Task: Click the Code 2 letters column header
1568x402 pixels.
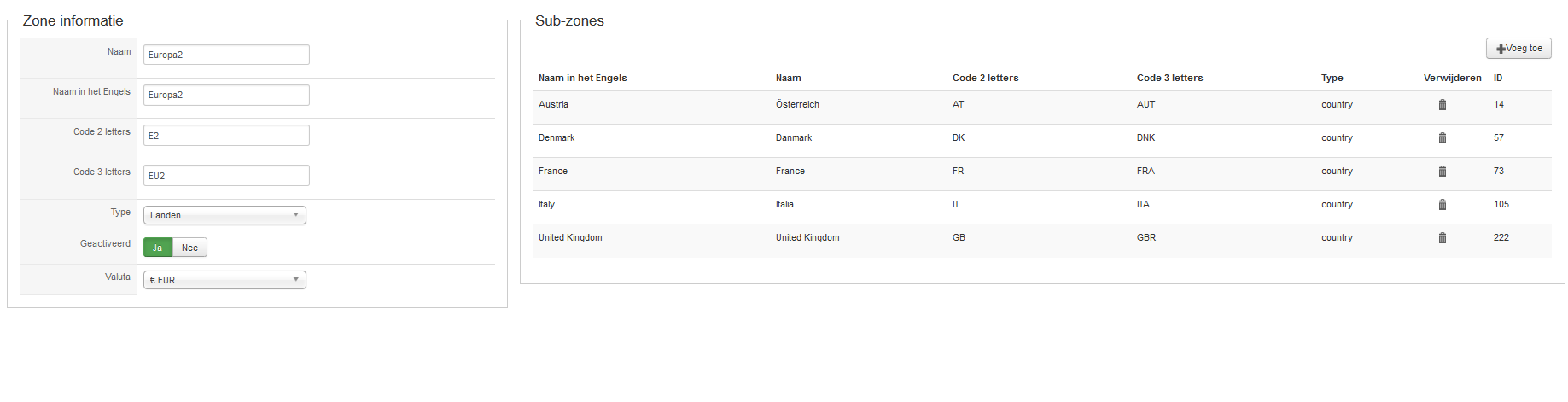Action: (x=985, y=78)
